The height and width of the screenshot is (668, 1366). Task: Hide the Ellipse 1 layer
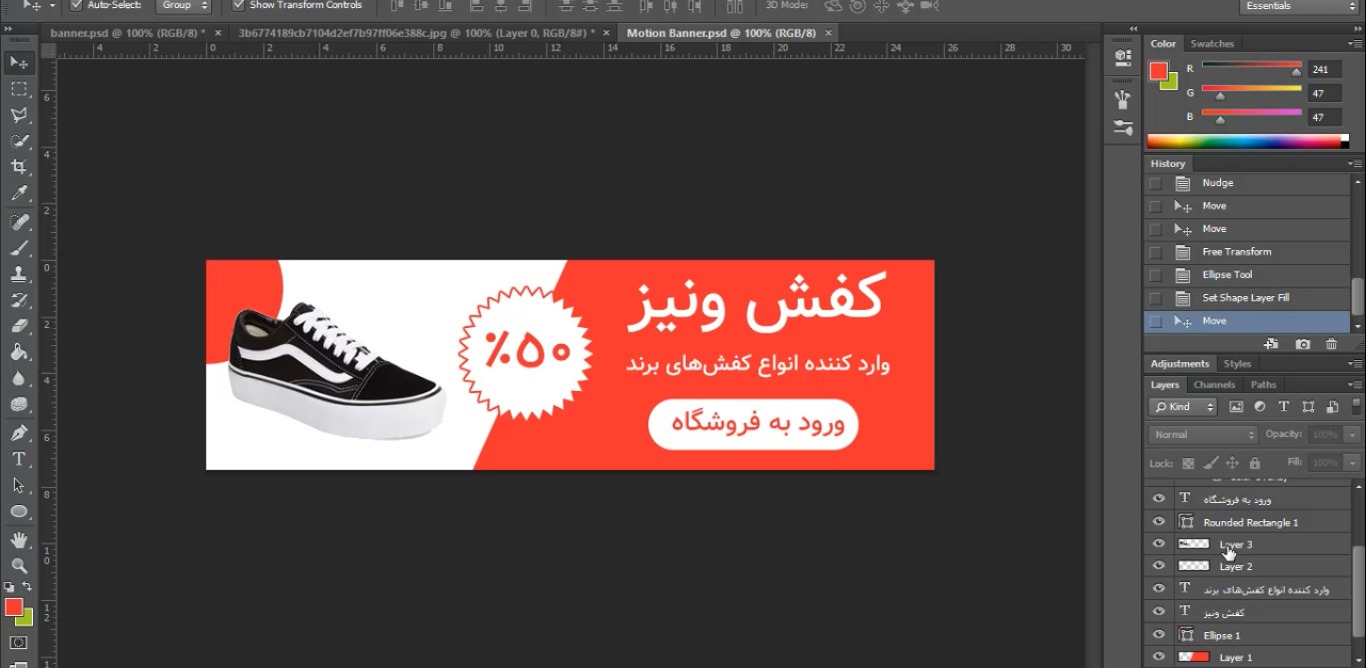(x=1159, y=635)
